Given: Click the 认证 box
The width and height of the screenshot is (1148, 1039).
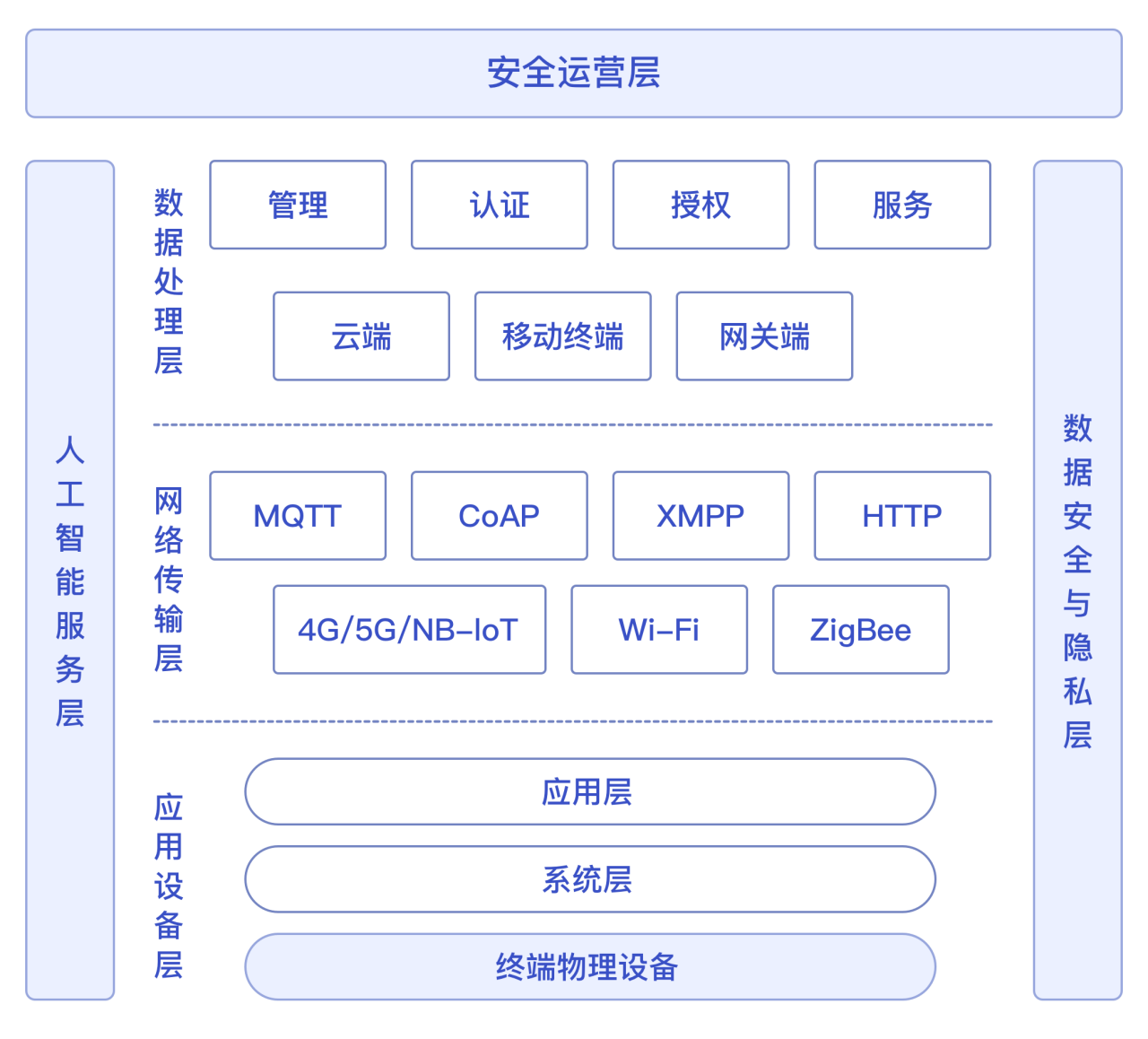Looking at the screenshot, I should click(499, 205).
